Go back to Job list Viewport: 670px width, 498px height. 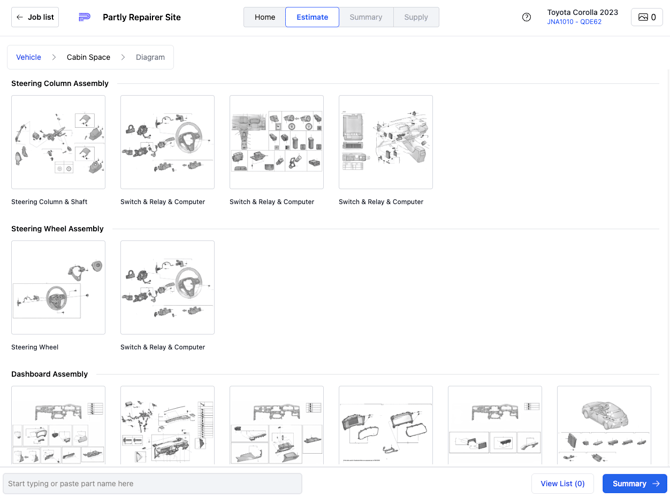35,17
